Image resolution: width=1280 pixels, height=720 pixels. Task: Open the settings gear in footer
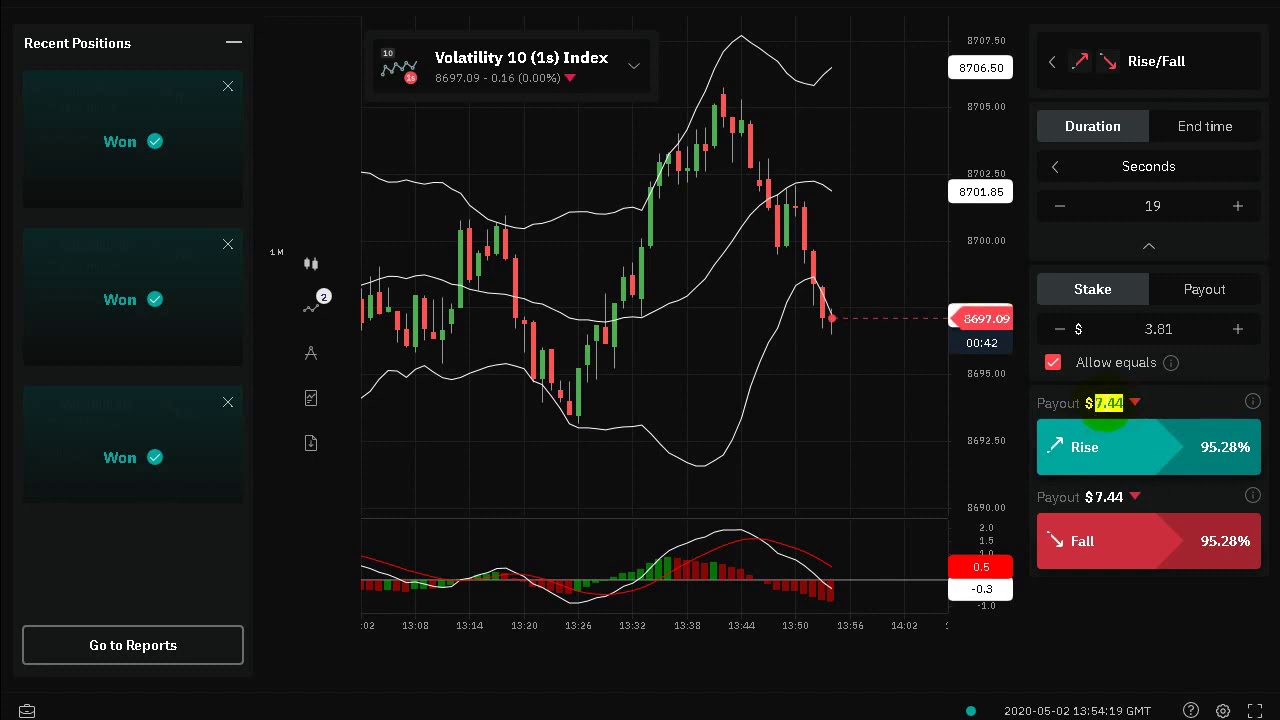[1223, 711]
